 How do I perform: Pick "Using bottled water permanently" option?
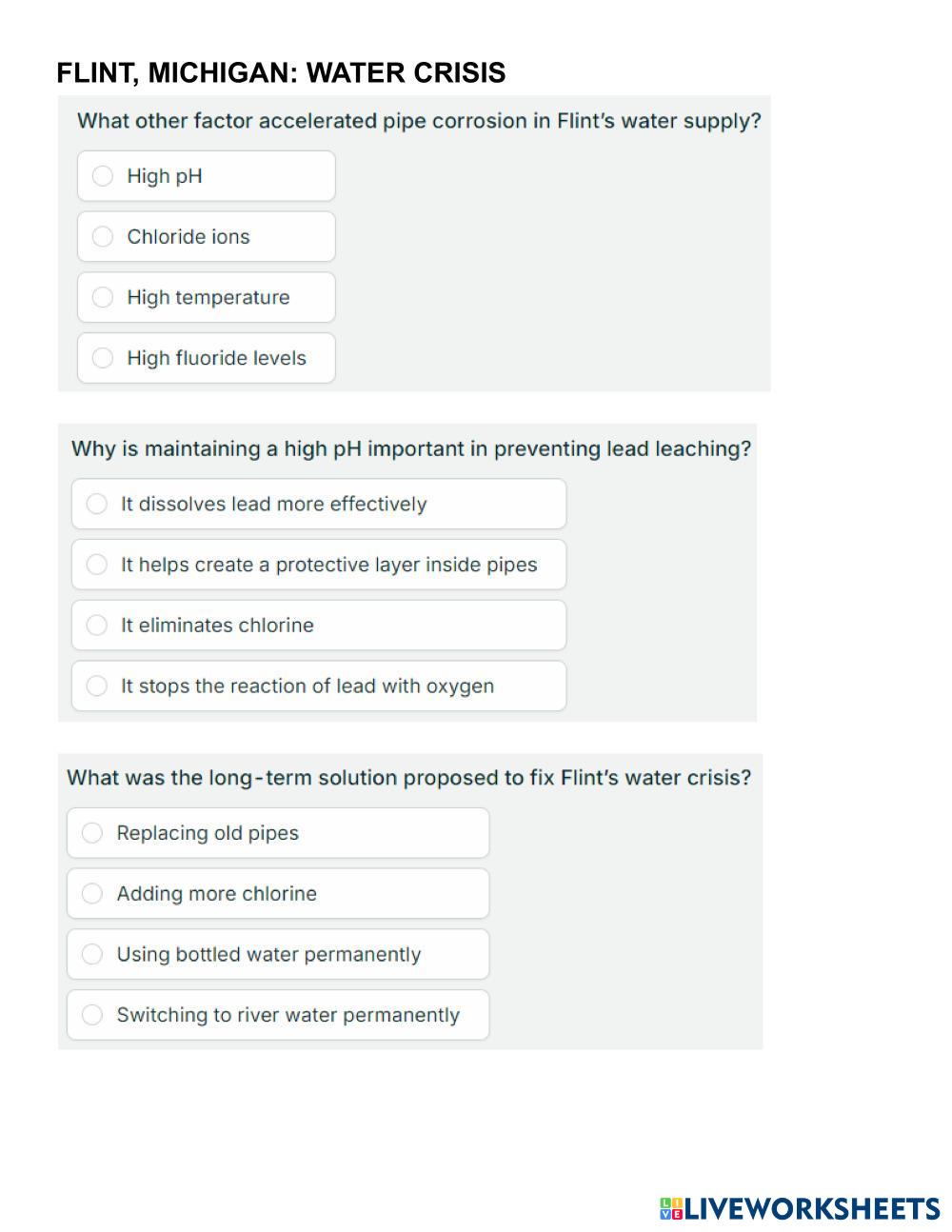click(x=92, y=954)
